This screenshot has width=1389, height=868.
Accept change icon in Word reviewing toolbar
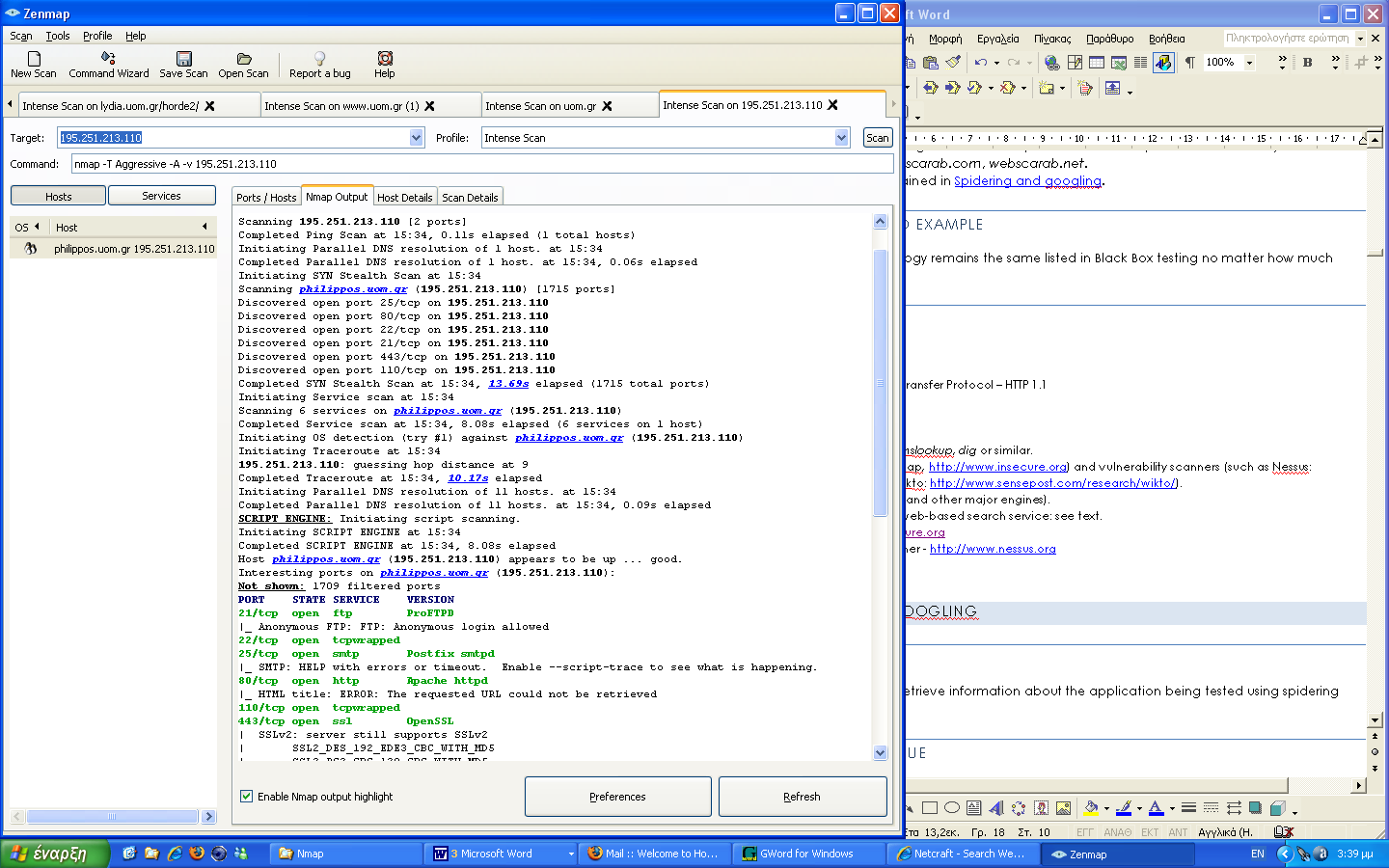[x=974, y=88]
